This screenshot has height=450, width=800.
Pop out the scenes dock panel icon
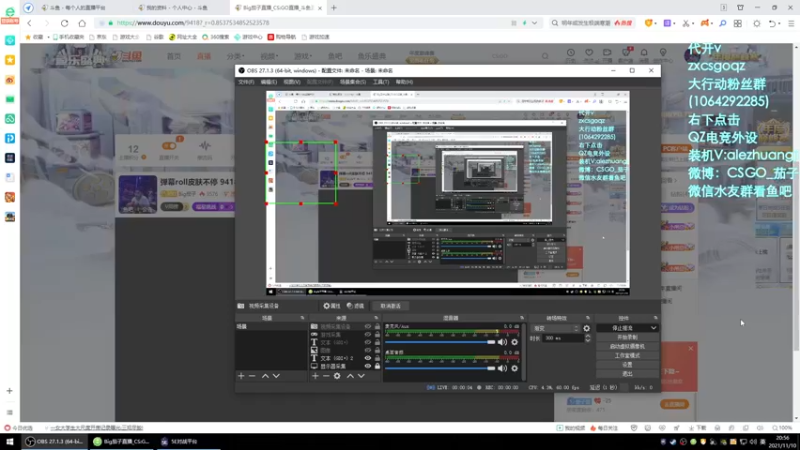click(x=302, y=318)
